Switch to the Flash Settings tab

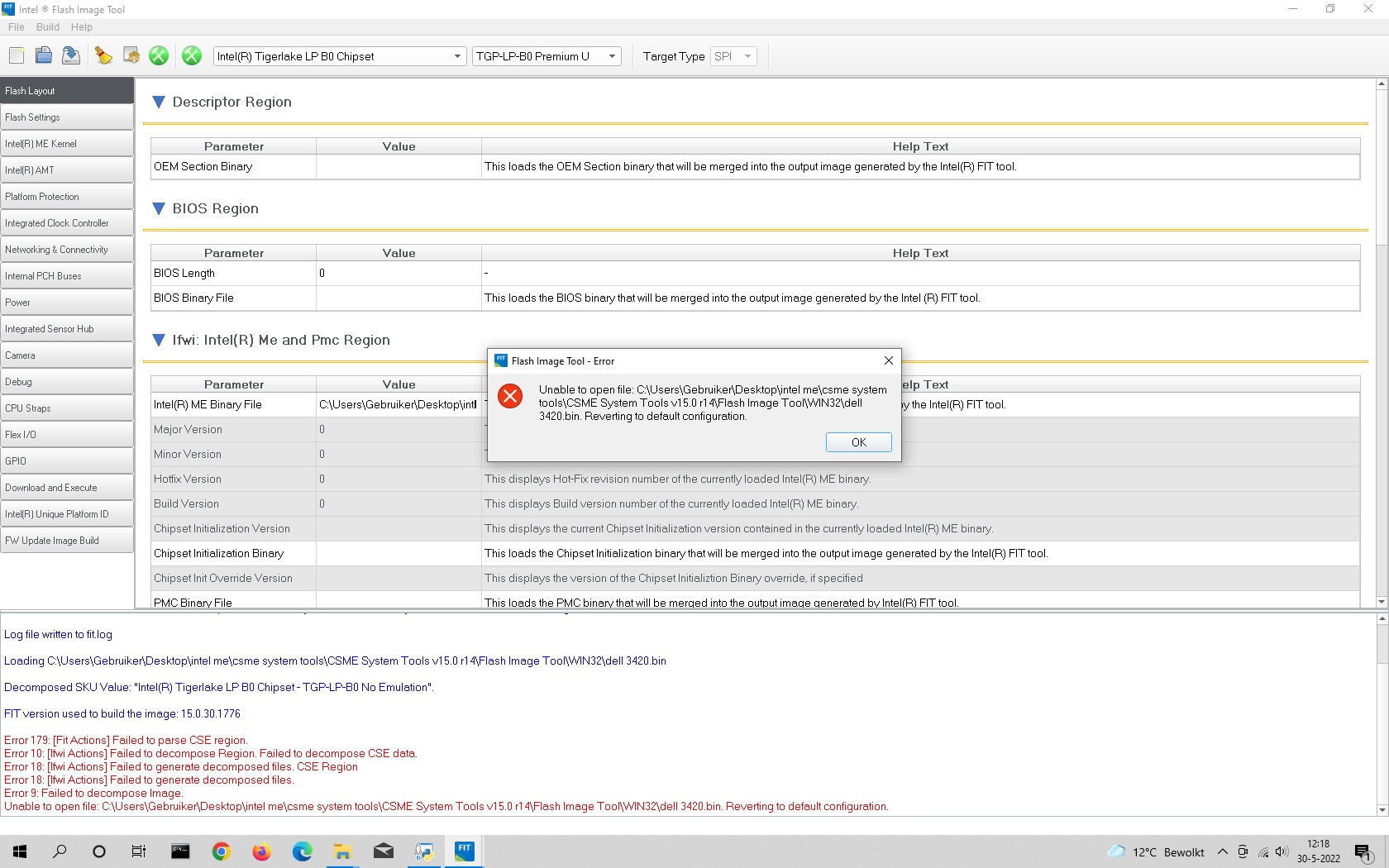66,117
